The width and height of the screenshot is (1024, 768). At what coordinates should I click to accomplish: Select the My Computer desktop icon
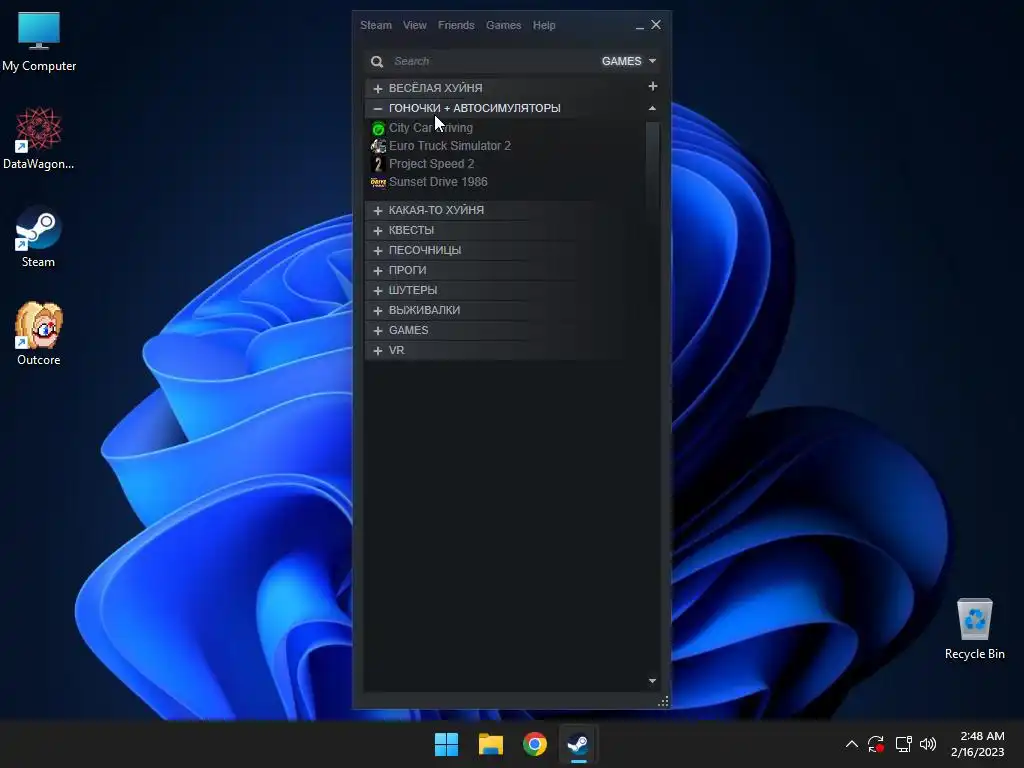pos(39,41)
